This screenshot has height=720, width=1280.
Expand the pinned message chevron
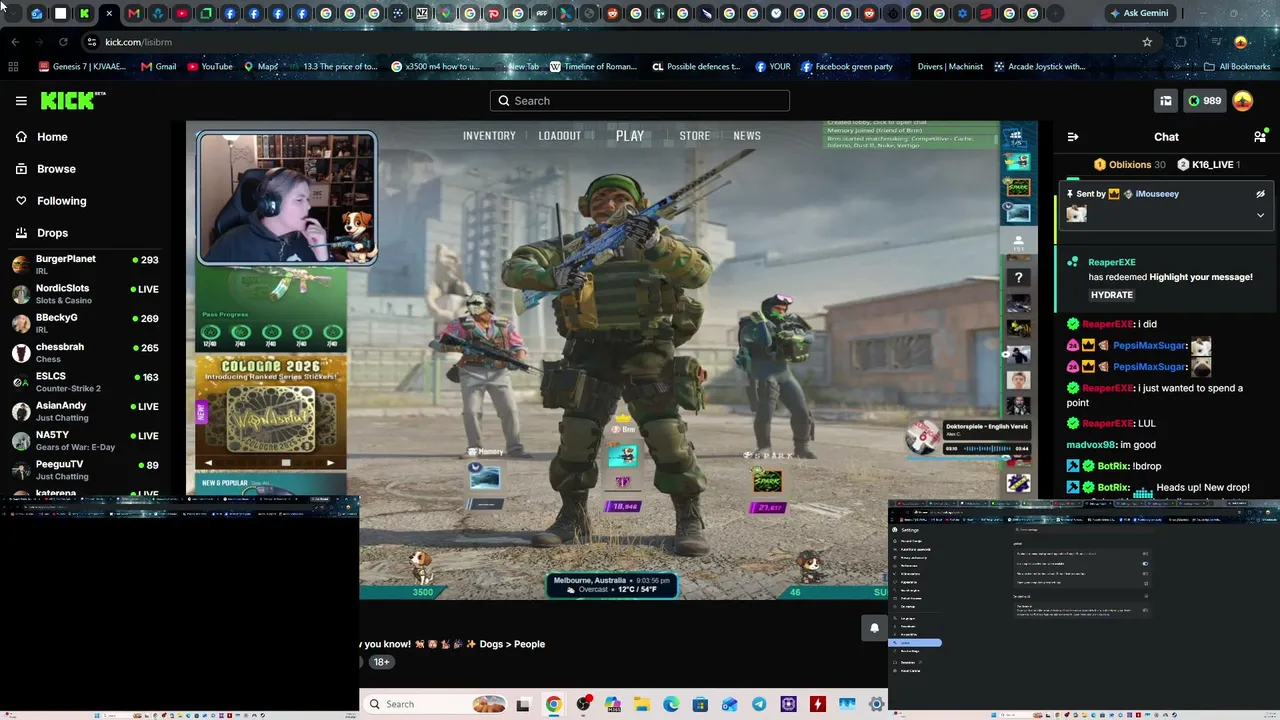click(1260, 215)
